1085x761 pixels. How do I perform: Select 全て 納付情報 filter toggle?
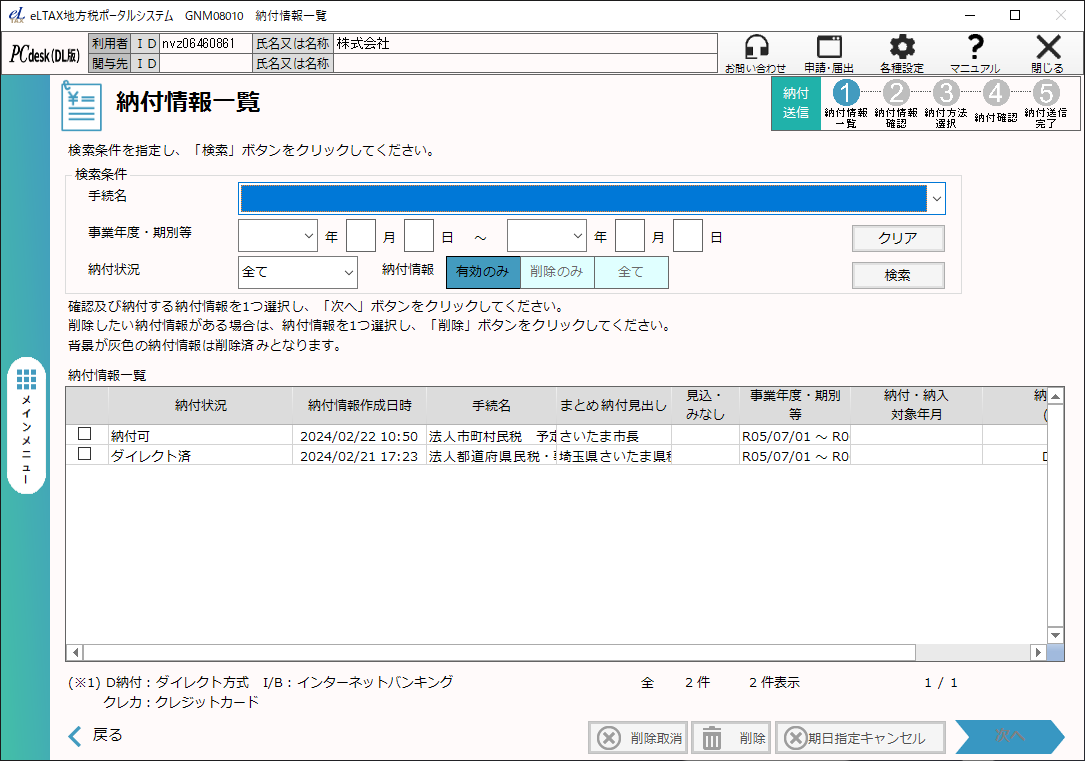point(631,272)
